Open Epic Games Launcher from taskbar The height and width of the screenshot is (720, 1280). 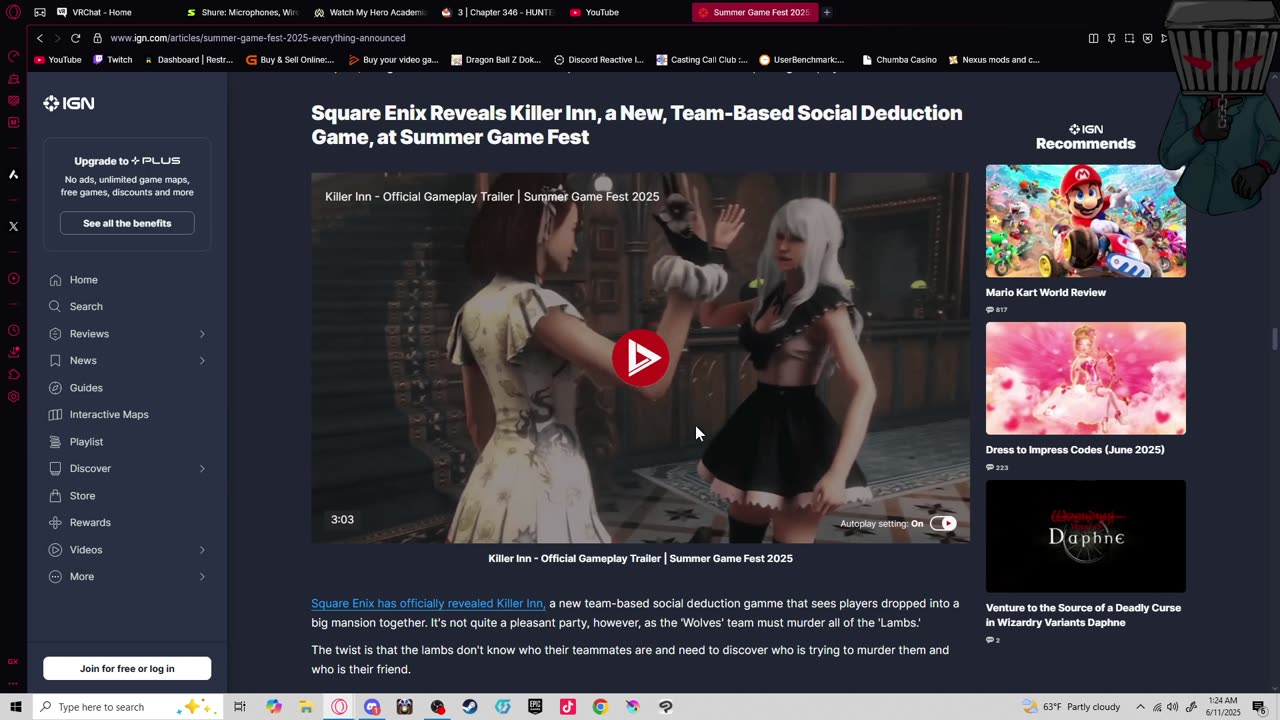pyautogui.click(x=535, y=707)
